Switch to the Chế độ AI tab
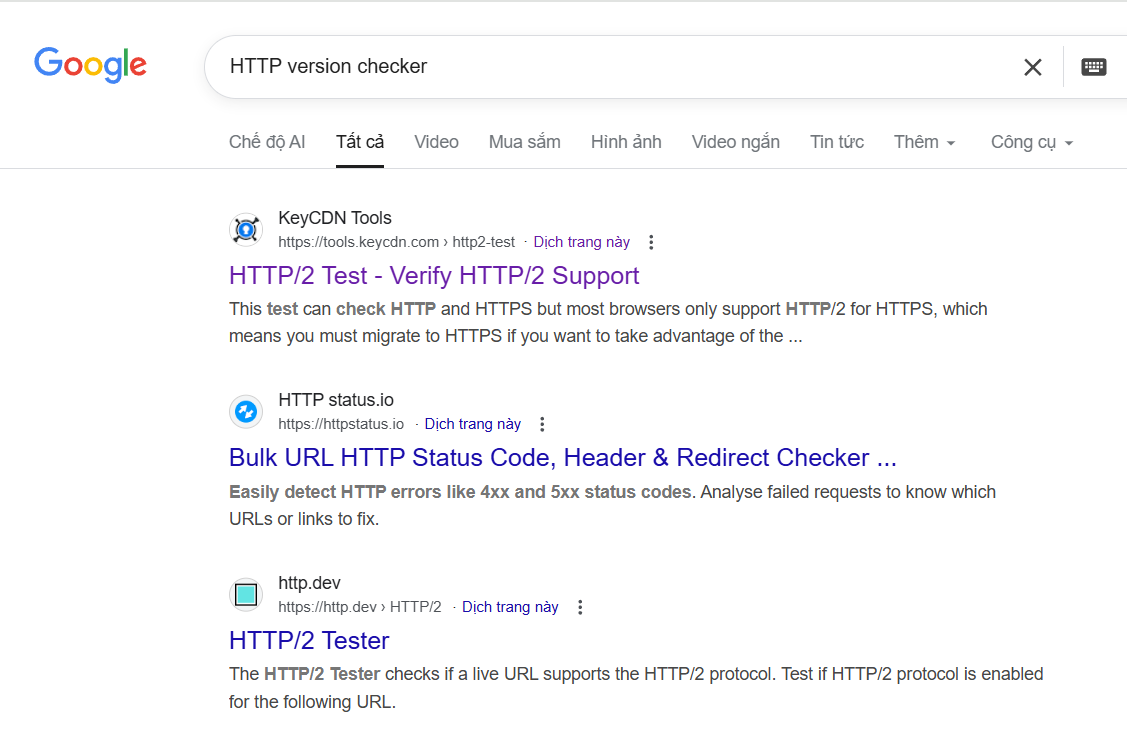Screen dimensions: 1127x734 tap(267, 142)
